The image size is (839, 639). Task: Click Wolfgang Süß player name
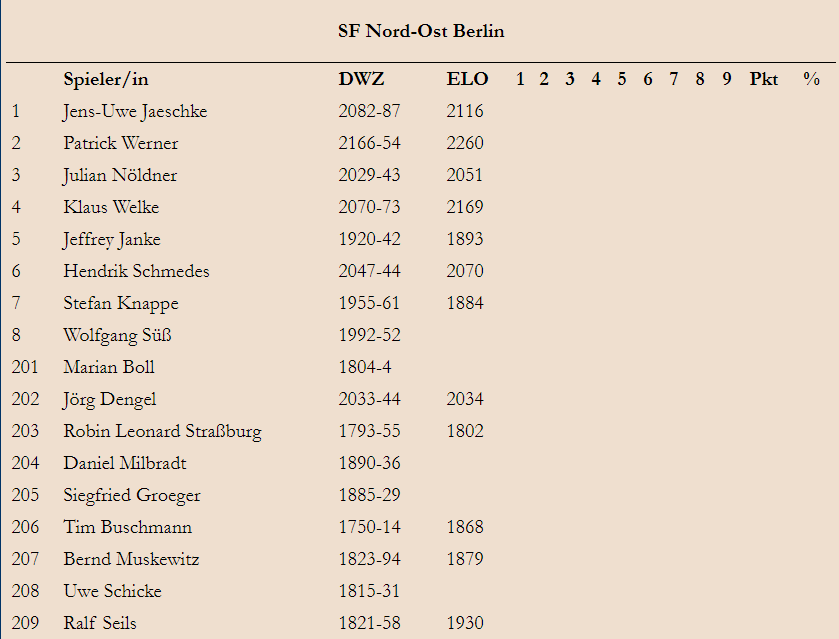click(117, 336)
